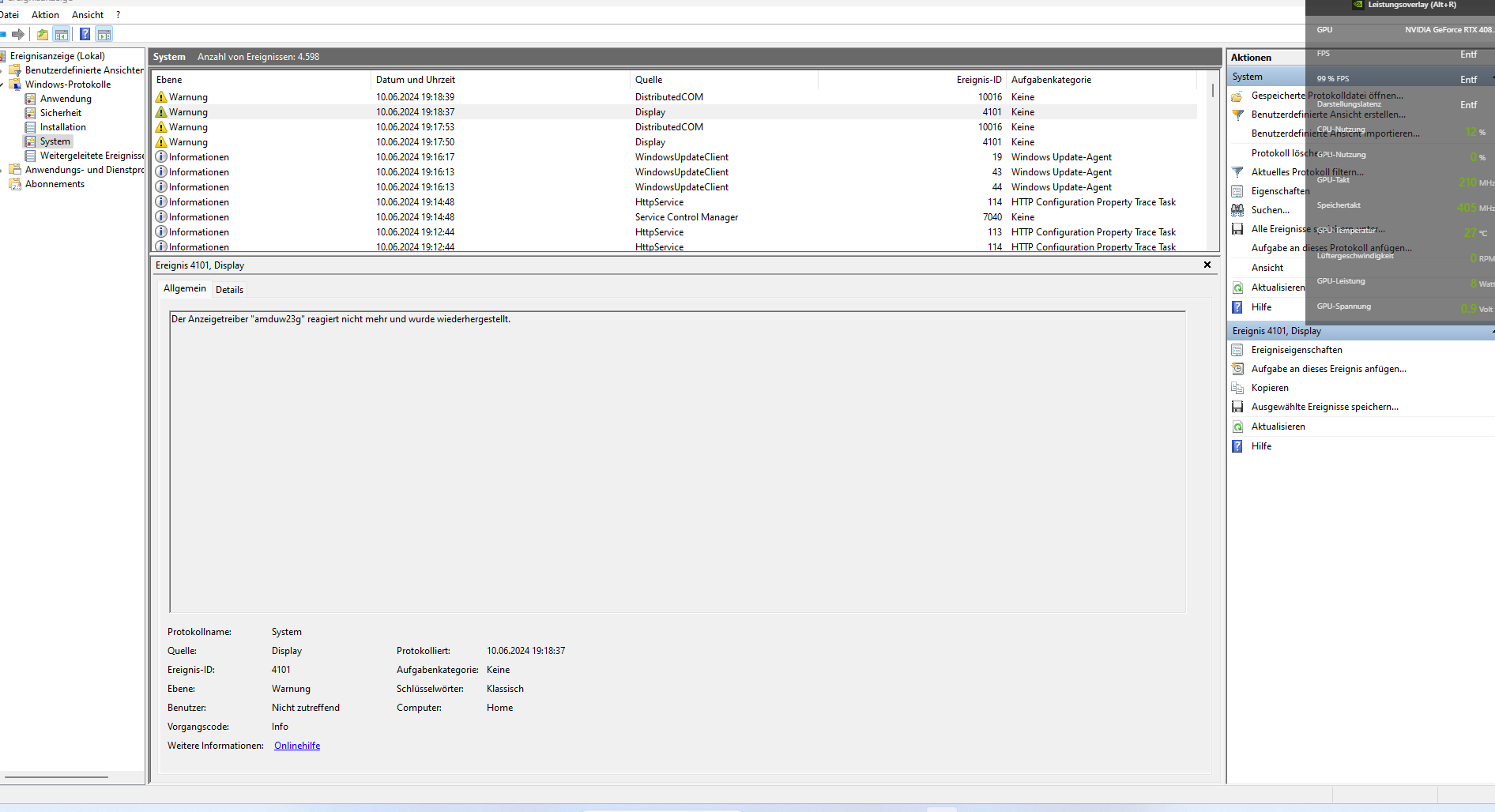Save events with the Alle Ereignisse speichern disk icon
The image size is (1495, 812).
click(1237, 229)
